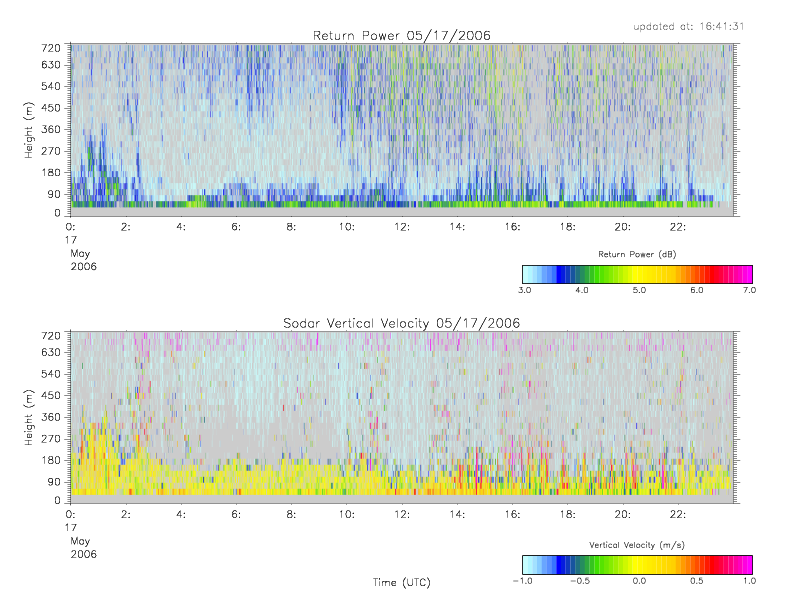Click height tick 0 on Vertical Velocity plot
791x611 pixels.
57,501
